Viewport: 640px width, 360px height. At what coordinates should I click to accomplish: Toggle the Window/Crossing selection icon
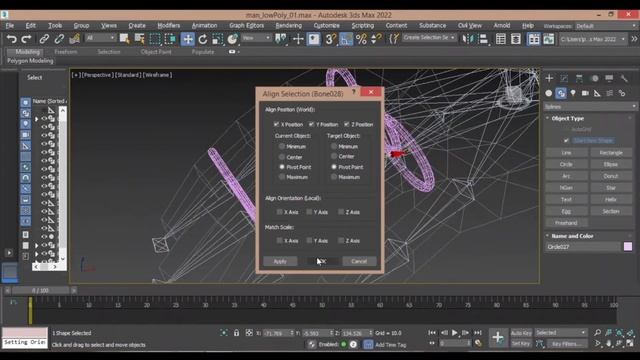pyautogui.click(x=170, y=39)
